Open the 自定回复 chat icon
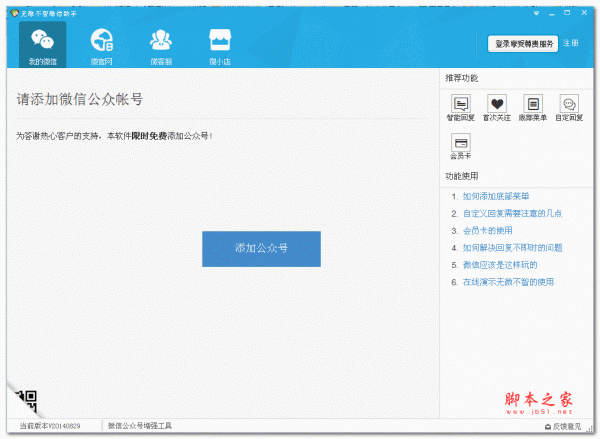The height and width of the screenshot is (439, 600). 569,108
